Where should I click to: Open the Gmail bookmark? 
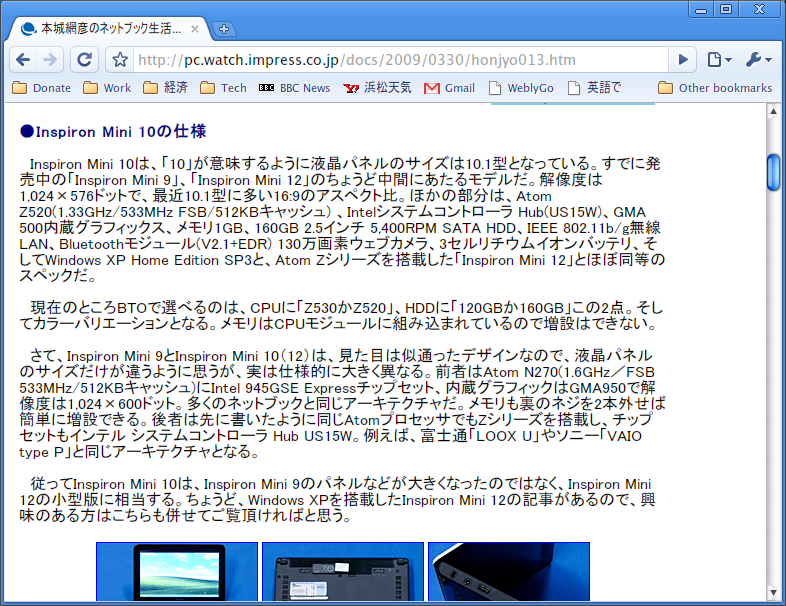coord(450,88)
